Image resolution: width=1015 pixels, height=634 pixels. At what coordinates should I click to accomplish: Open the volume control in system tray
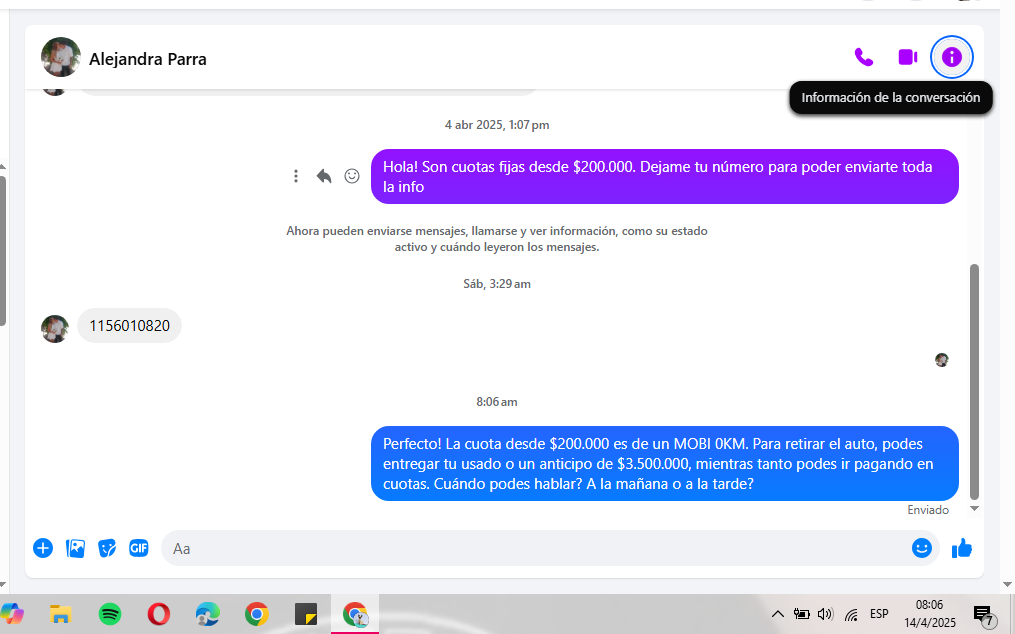pyautogui.click(x=825, y=614)
